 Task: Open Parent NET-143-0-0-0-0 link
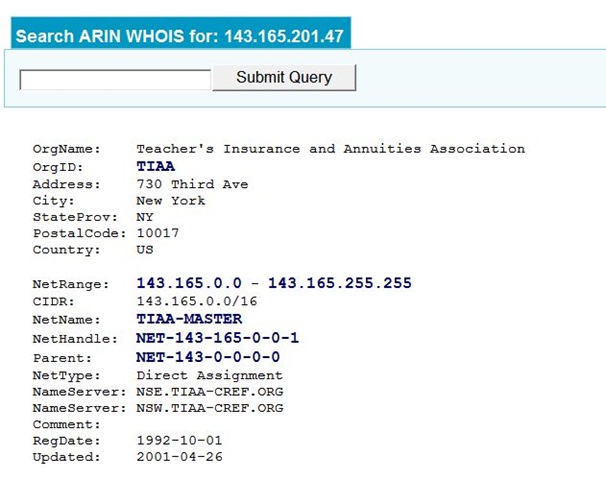click(x=208, y=357)
